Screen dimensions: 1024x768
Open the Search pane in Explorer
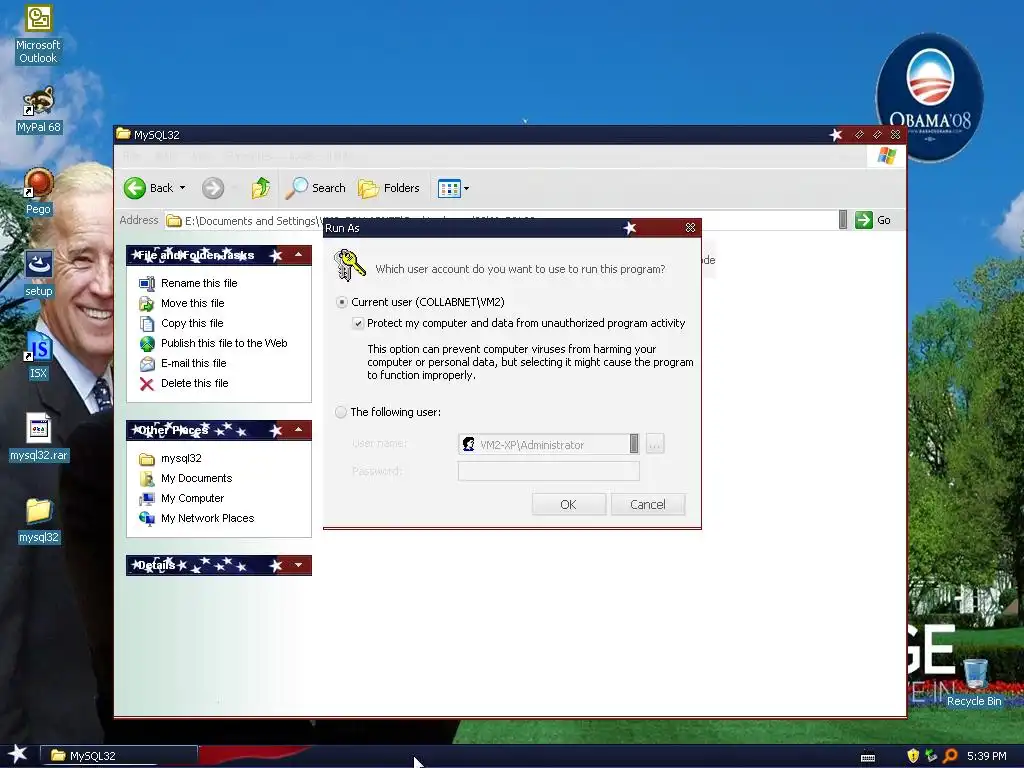[317, 188]
